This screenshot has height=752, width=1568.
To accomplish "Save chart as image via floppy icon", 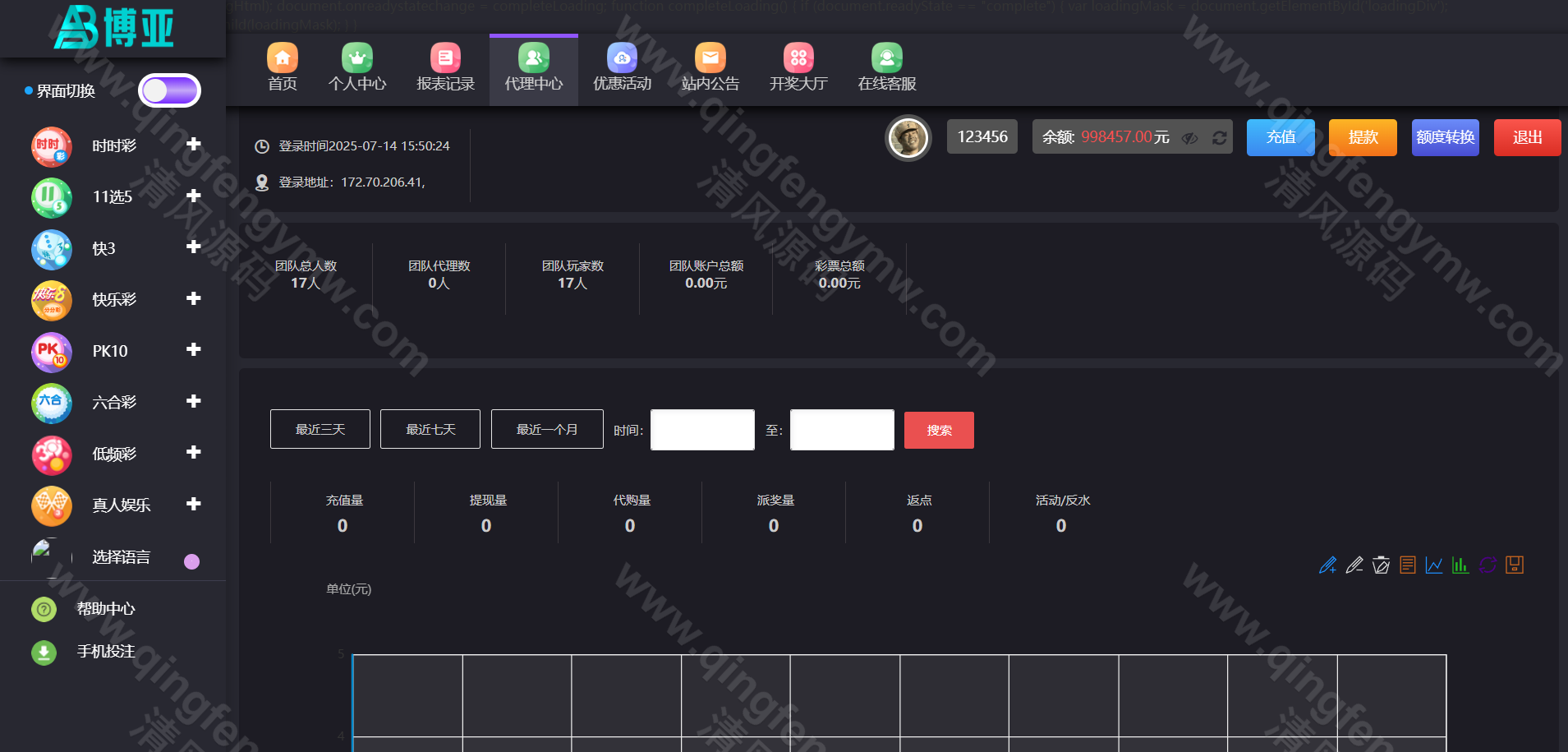I will pyautogui.click(x=1515, y=565).
